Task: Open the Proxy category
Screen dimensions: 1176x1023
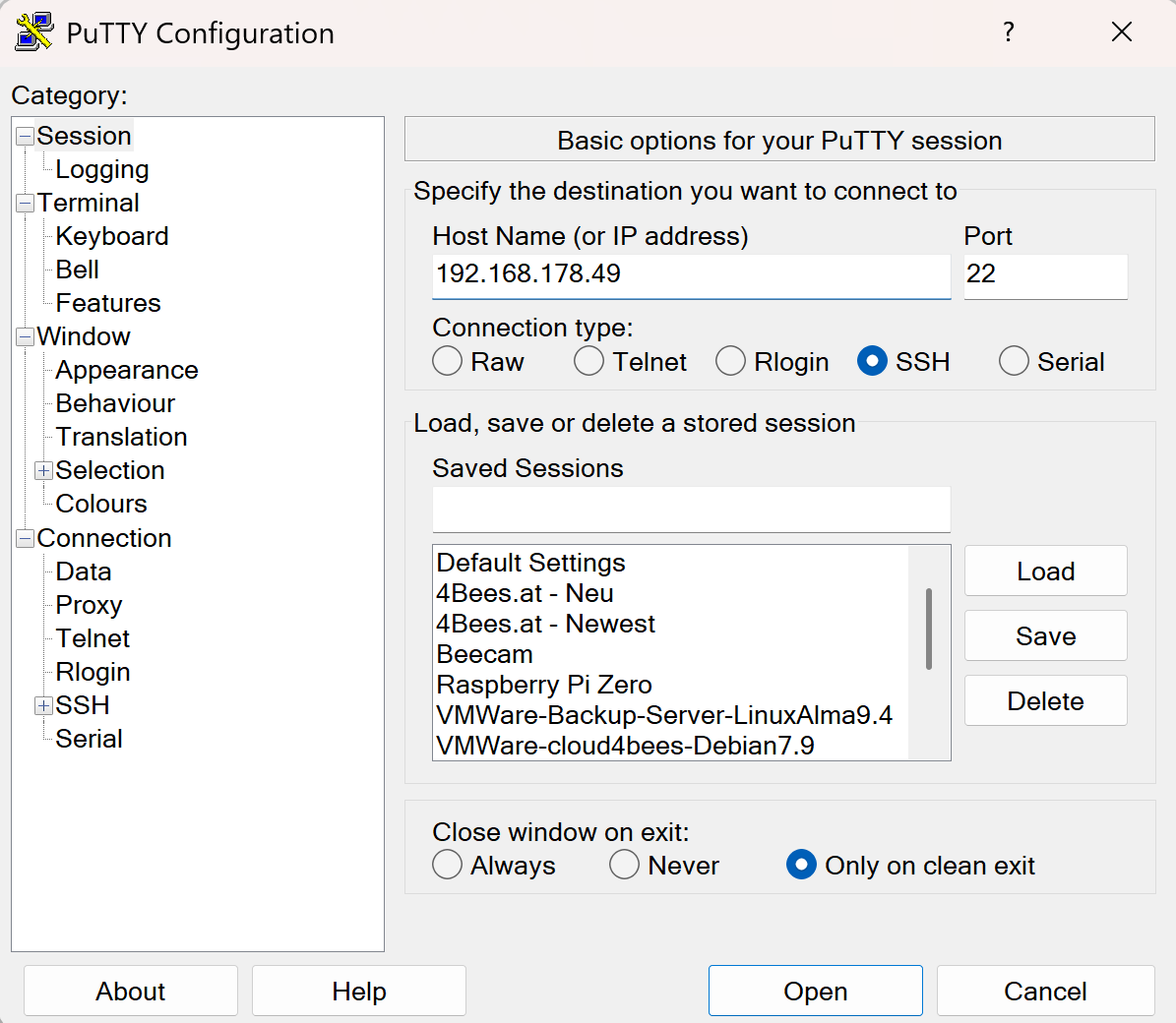Action: (x=89, y=606)
